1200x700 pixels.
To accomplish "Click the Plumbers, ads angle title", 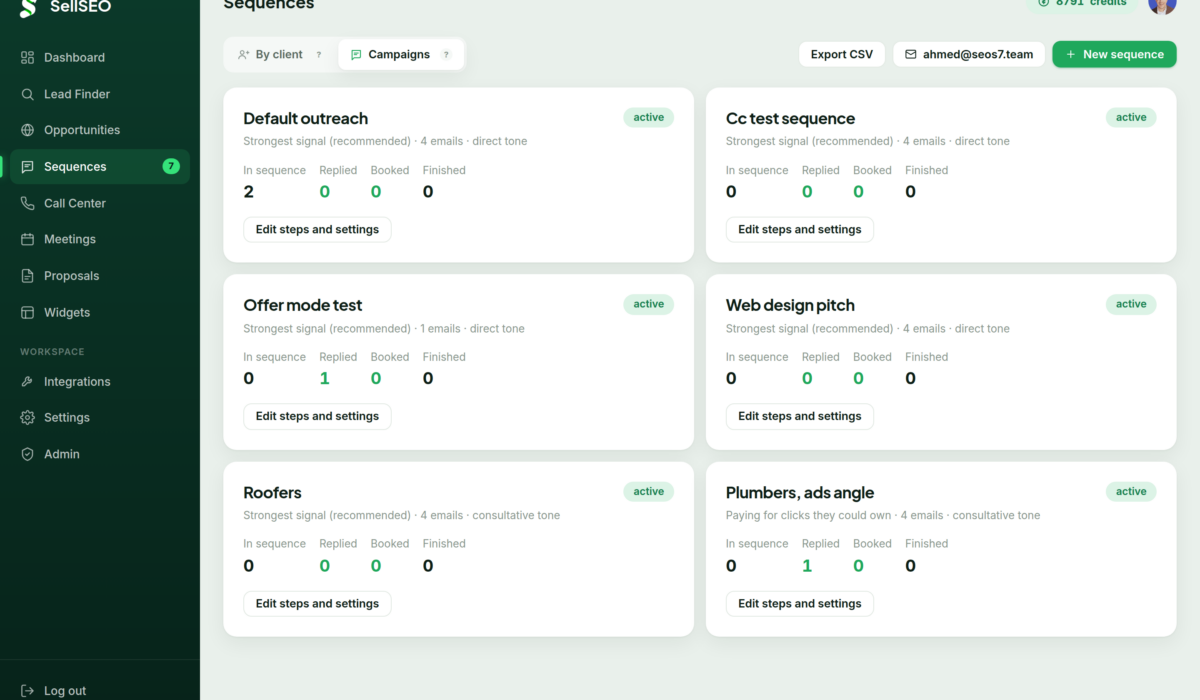I will click(800, 493).
